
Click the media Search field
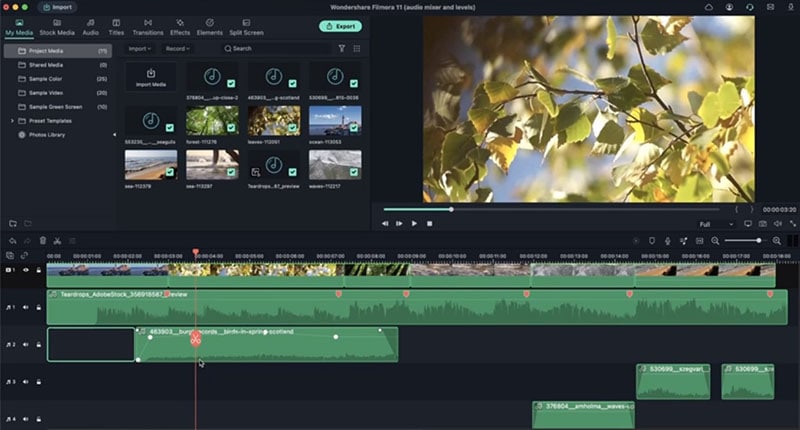276,48
